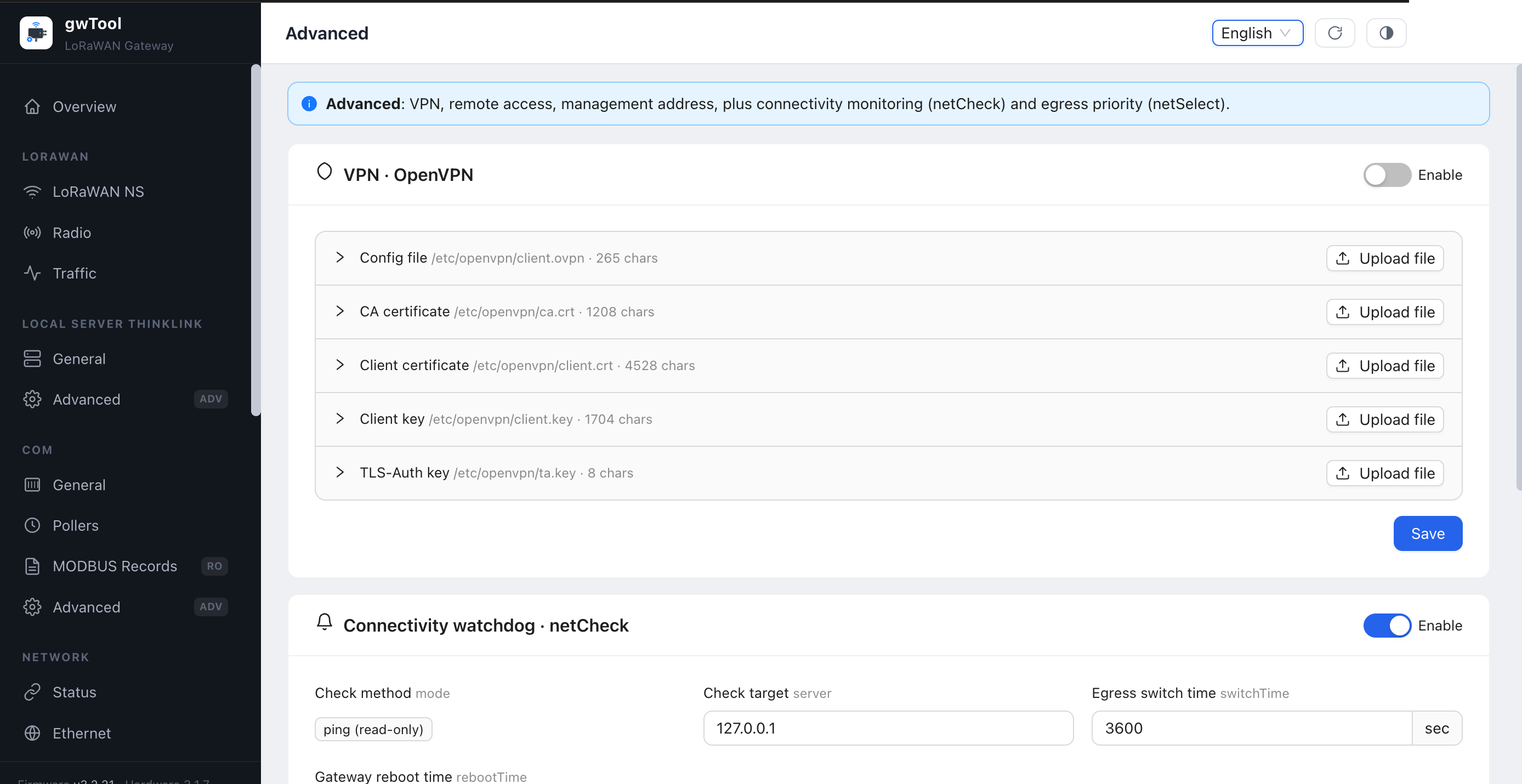Click the activity pulse icon beside Traffic
This screenshot has width=1522, height=784.
[32, 273]
